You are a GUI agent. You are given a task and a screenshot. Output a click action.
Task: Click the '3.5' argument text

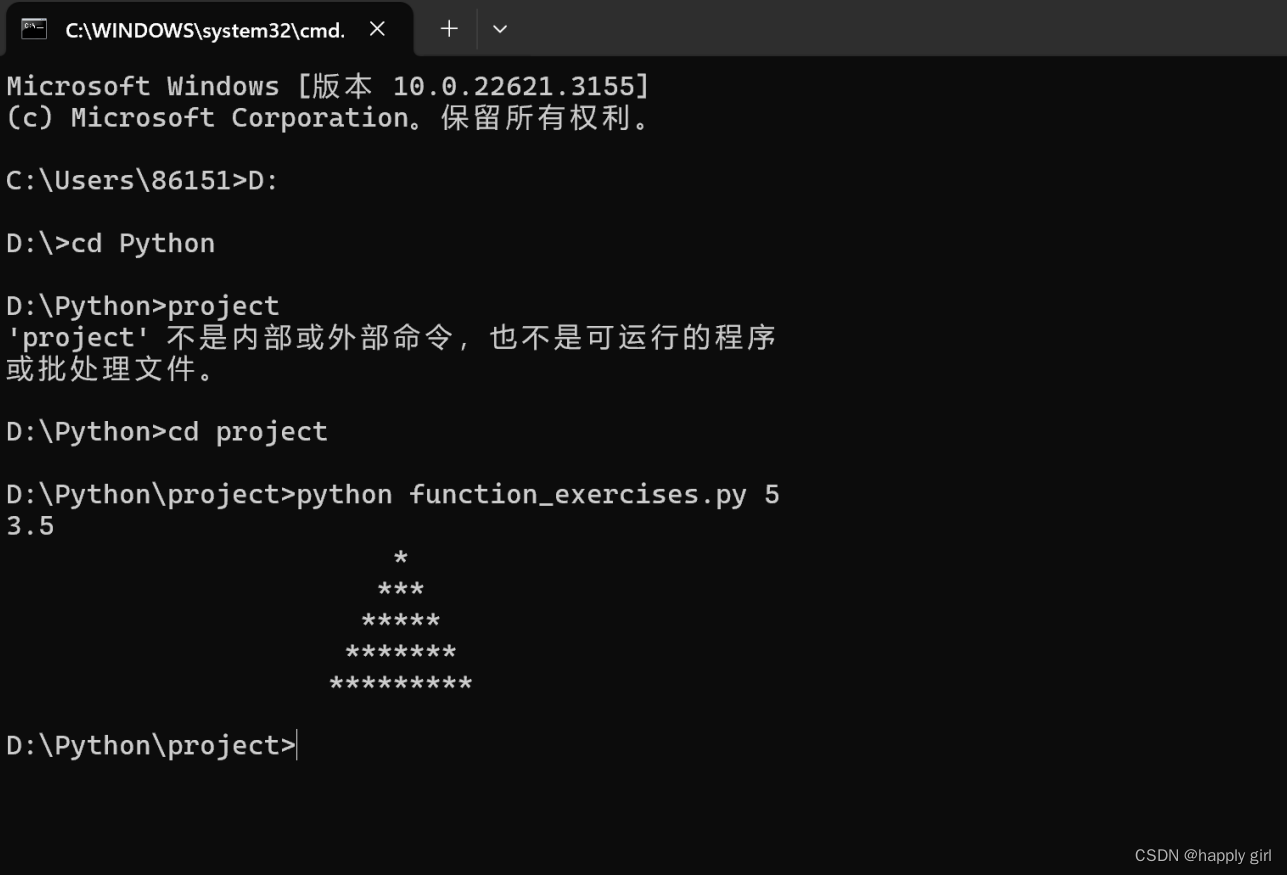point(29,525)
